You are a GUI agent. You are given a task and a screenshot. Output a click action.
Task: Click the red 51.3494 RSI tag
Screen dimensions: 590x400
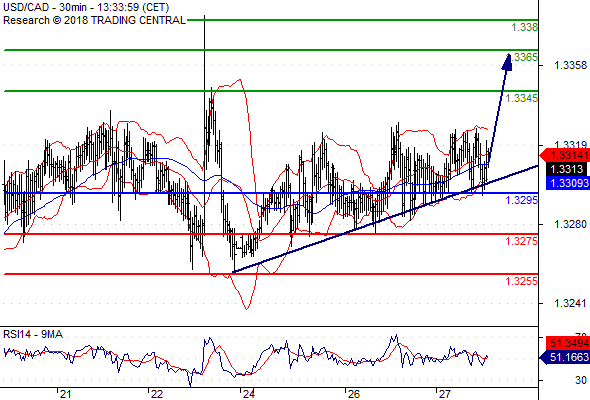click(567, 343)
